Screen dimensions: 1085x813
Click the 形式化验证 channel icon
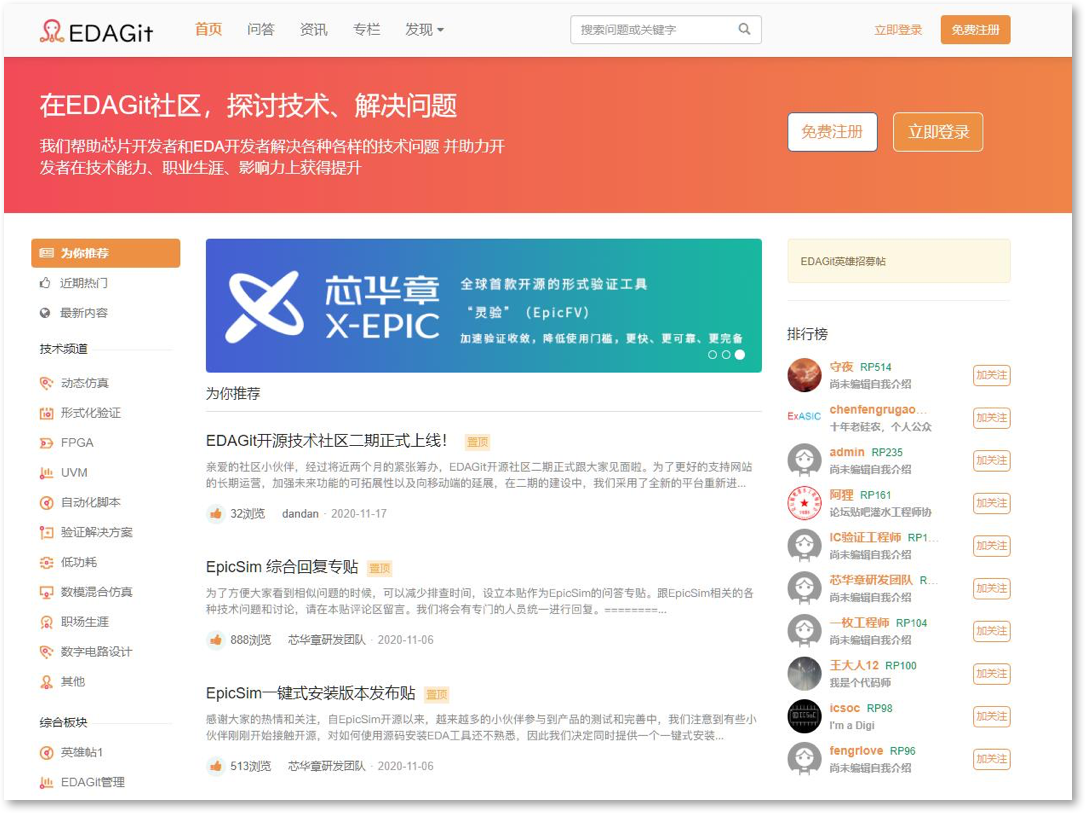(46, 413)
